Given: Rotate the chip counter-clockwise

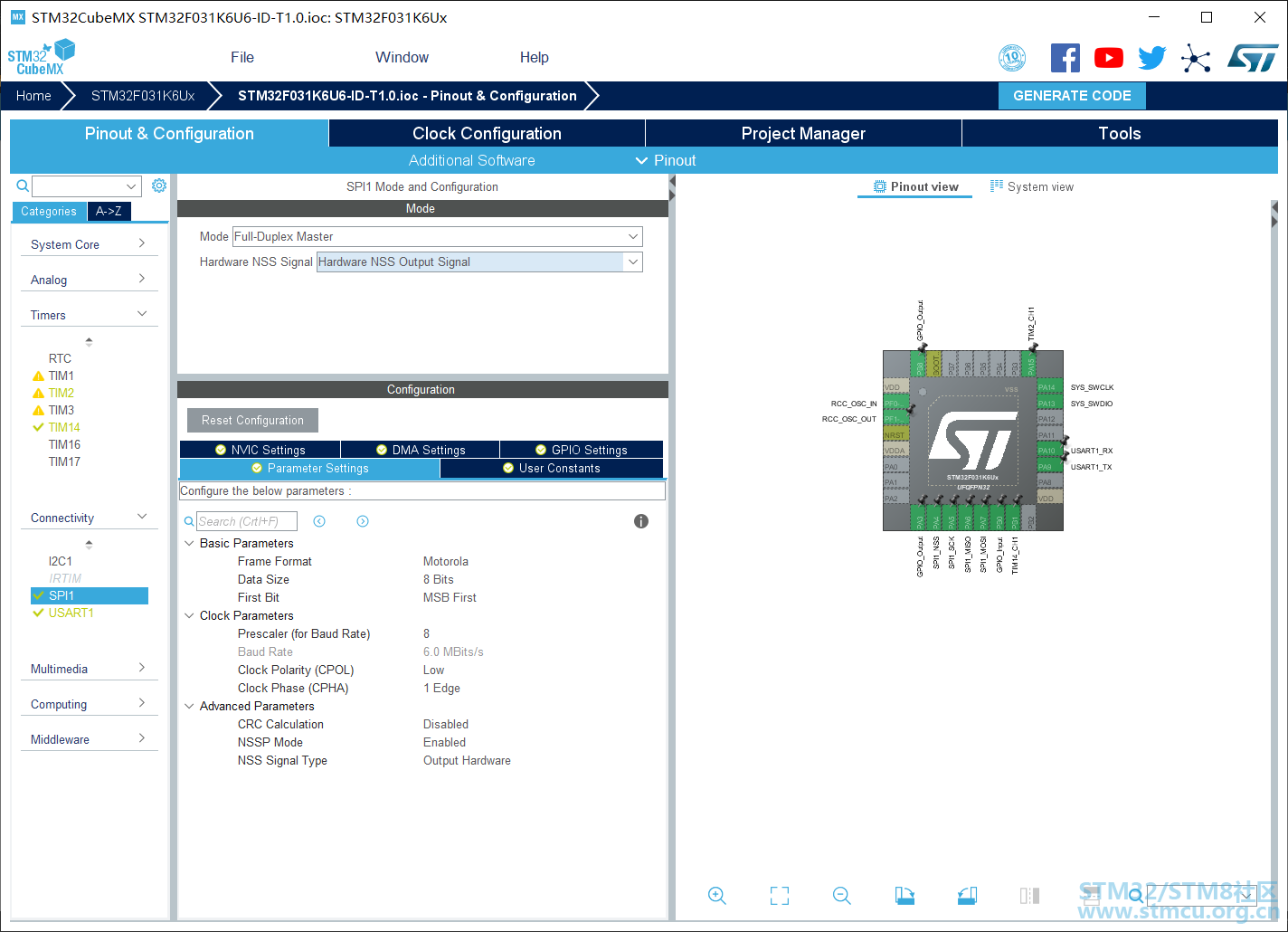Looking at the screenshot, I should tap(967, 896).
